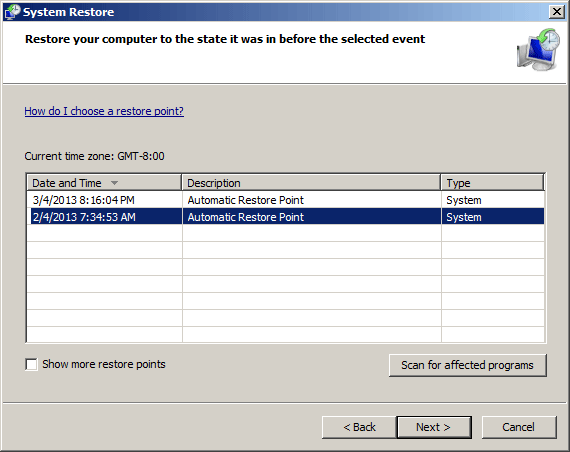Select the 2/4/2013 7:34:53 AM restore point
The height and width of the screenshot is (452, 570).
(x=286, y=217)
